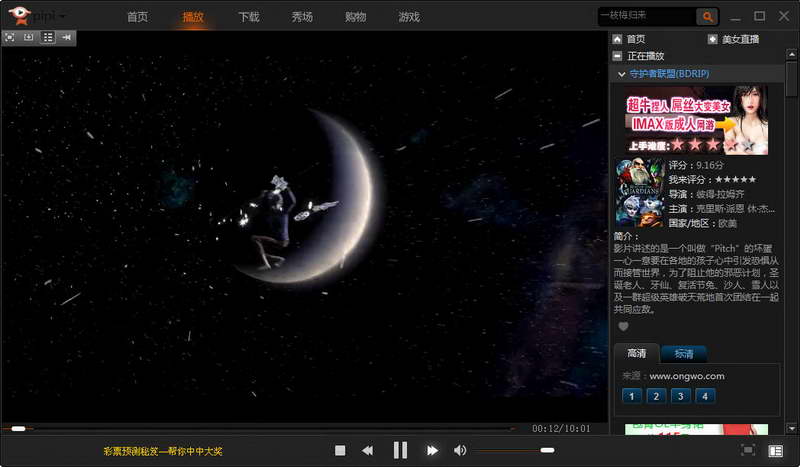800x467 pixels.
Task: Stop playback with the stop button
Action: [340, 450]
